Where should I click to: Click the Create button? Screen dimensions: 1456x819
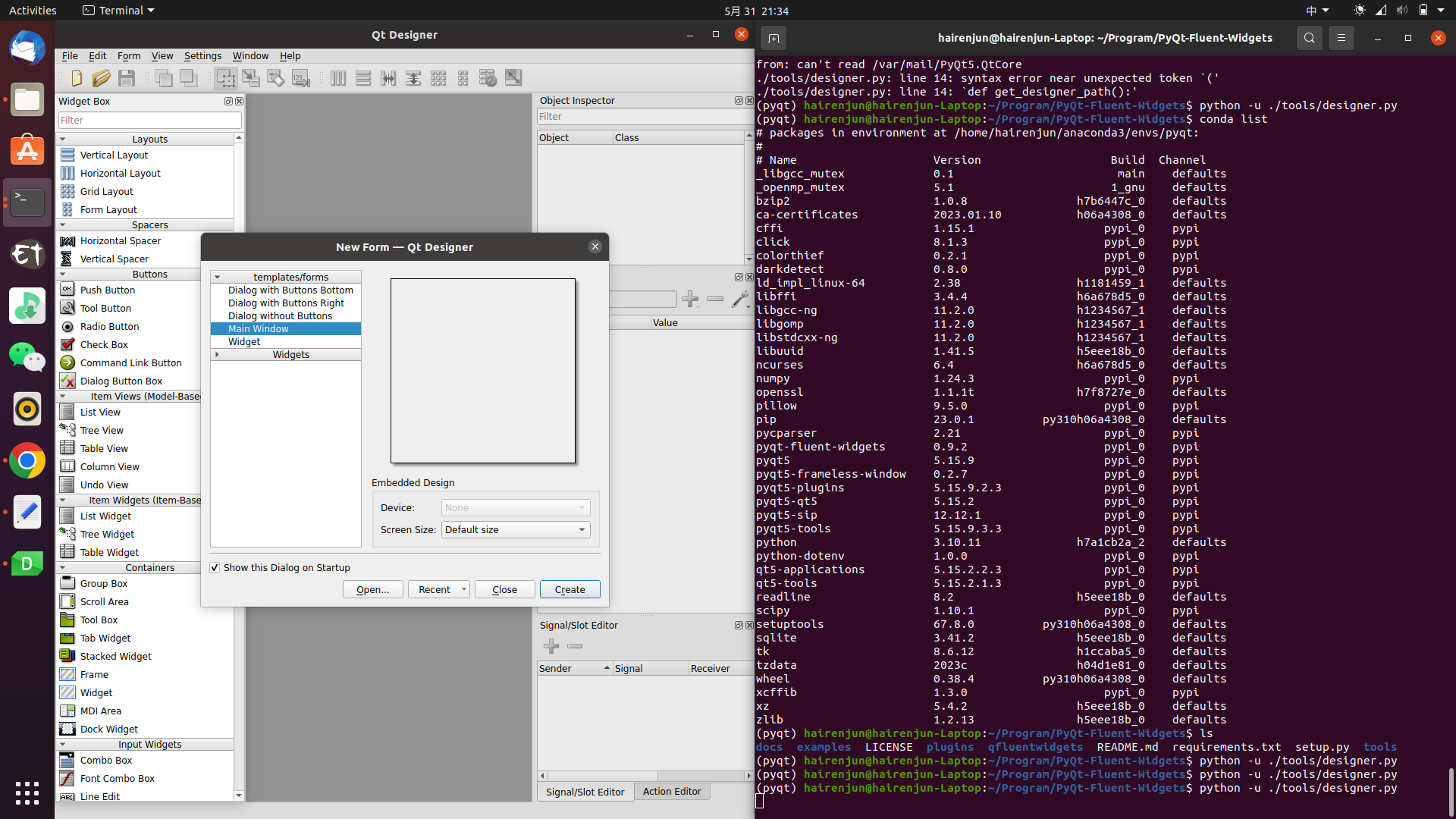click(x=570, y=589)
